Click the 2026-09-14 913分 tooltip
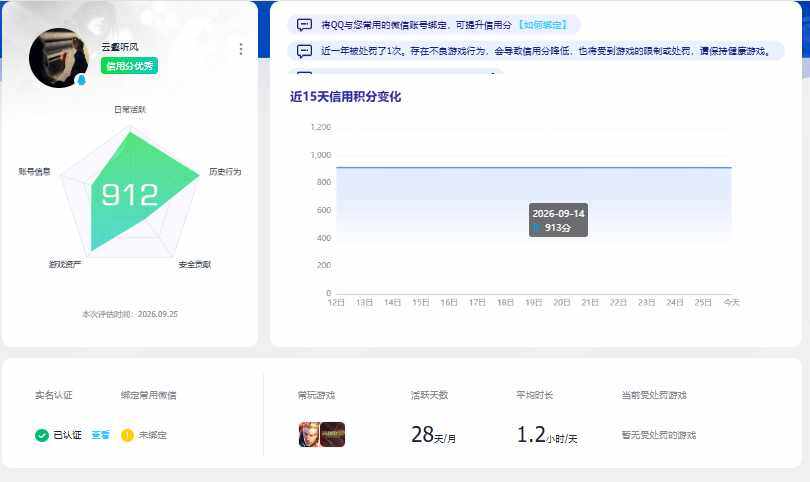This screenshot has width=810, height=482. 558,220
